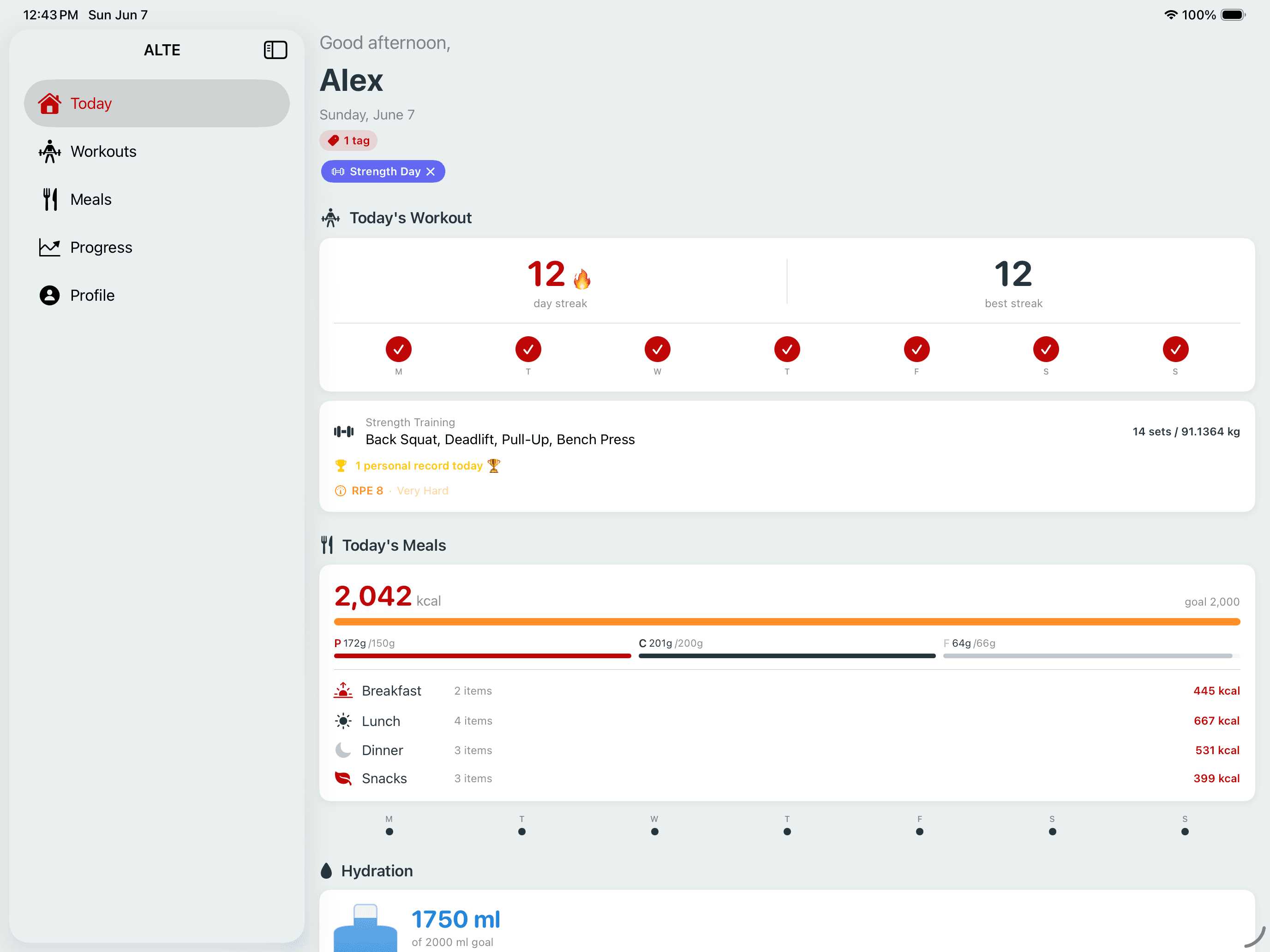Open the Lunch meal row
The image size is (1270, 952).
click(787, 721)
